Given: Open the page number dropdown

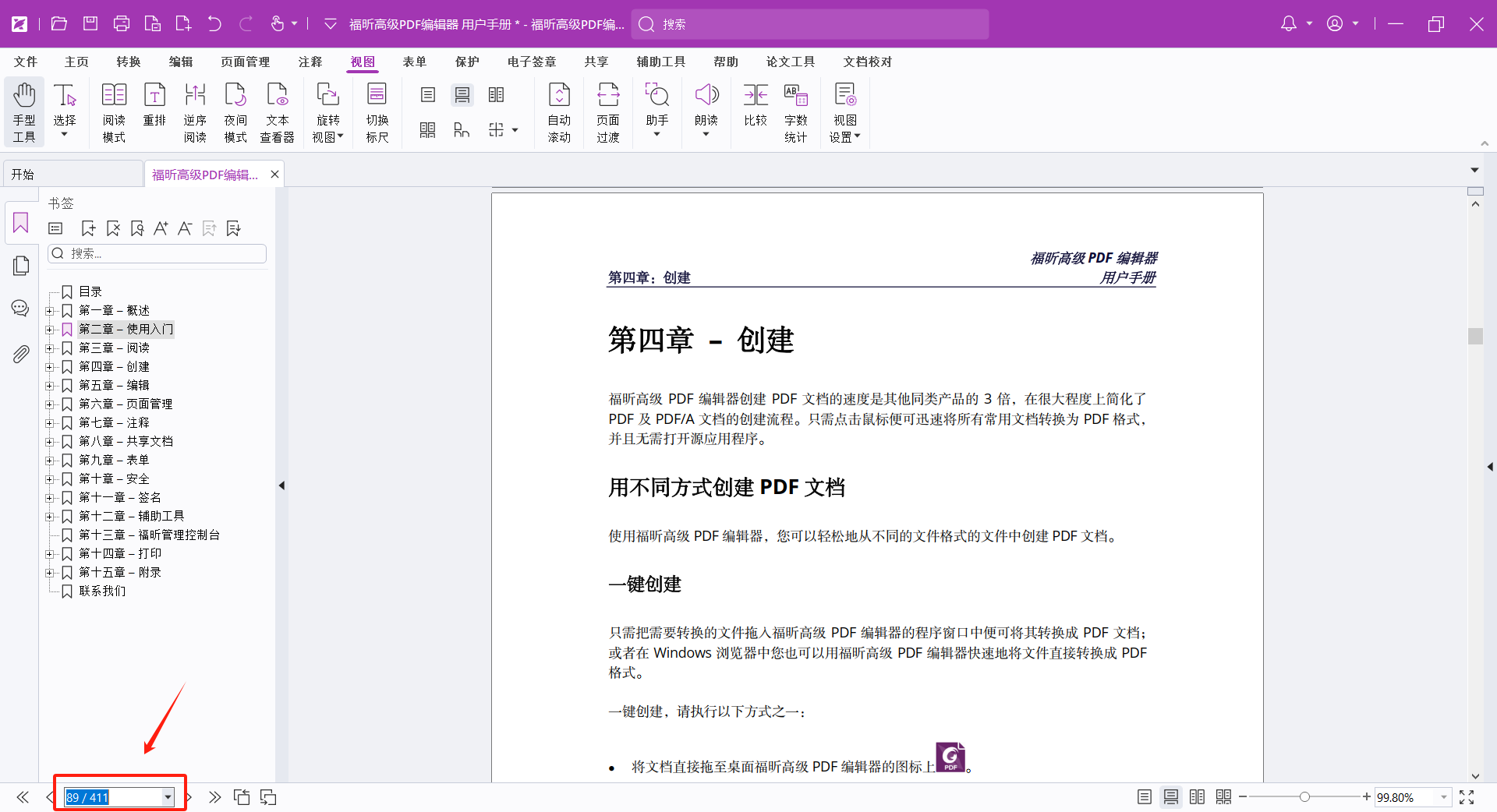Looking at the screenshot, I should coord(168,797).
